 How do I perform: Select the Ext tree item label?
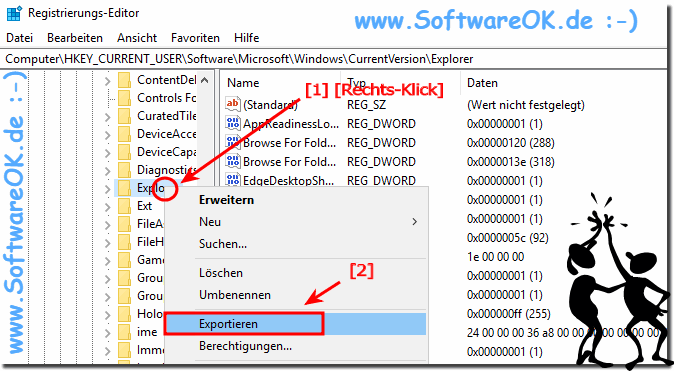[144, 206]
